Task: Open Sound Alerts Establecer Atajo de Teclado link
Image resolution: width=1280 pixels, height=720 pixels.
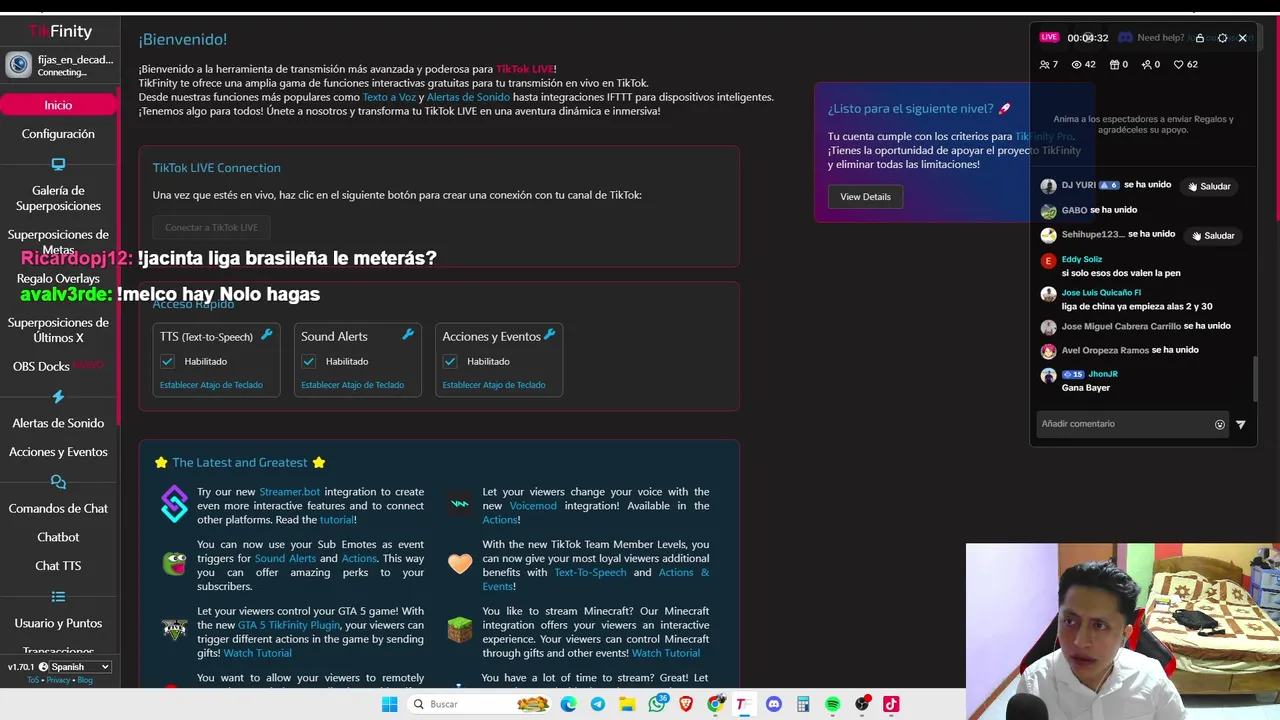Action: (x=352, y=385)
